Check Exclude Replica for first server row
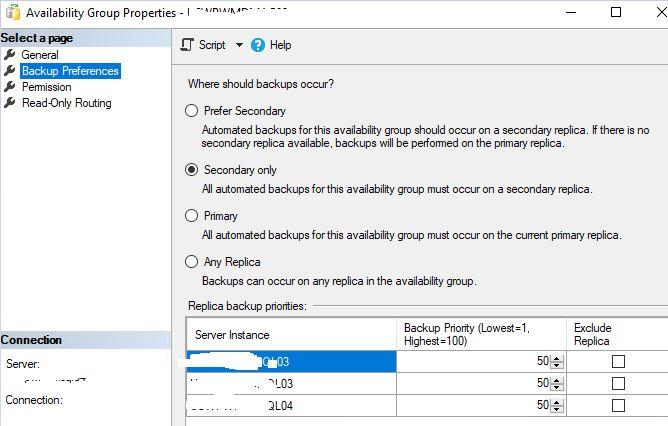This screenshot has height=426, width=668. [618, 361]
